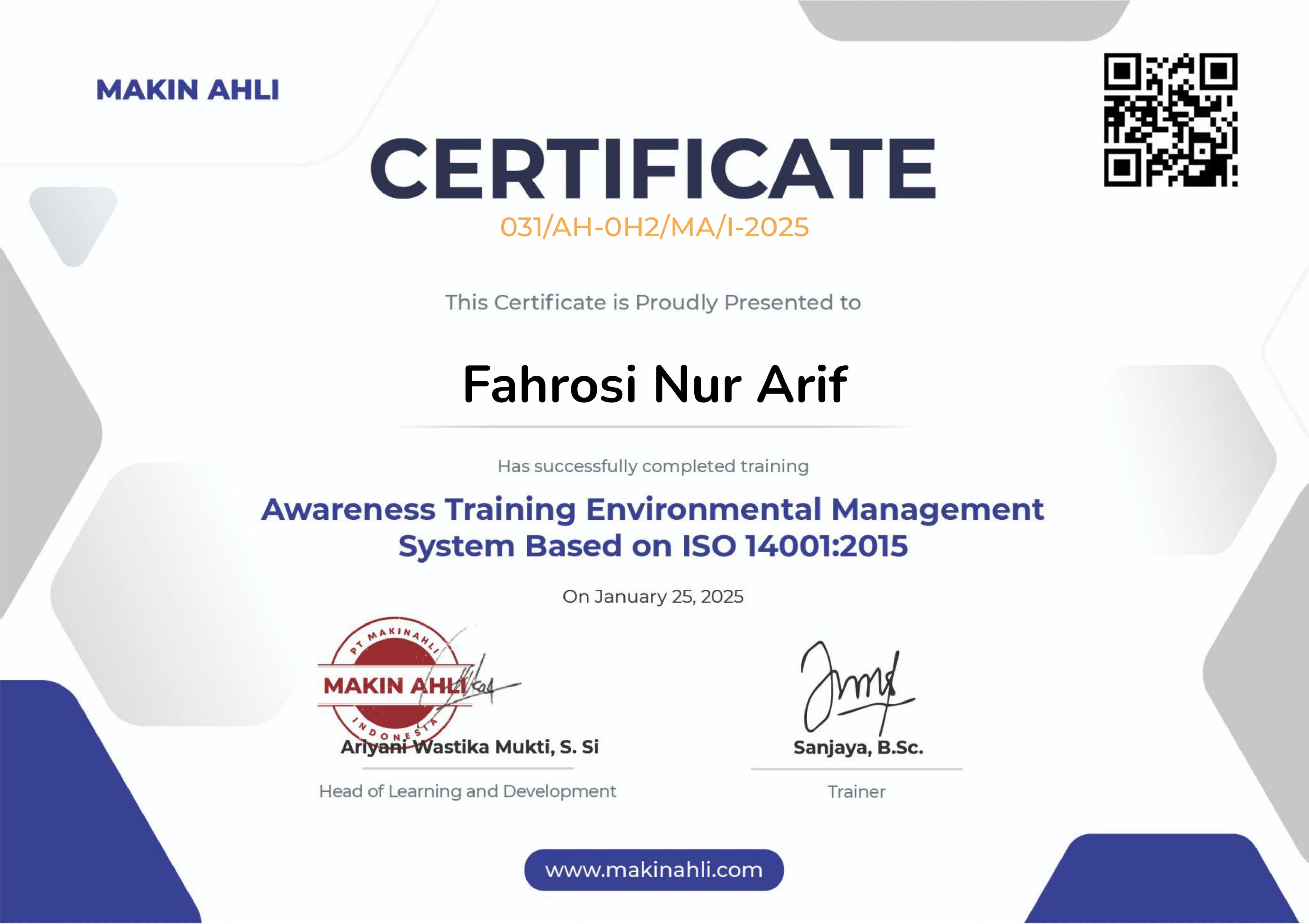Image resolution: width=1309 pixels, height=924 pixels.
Task: Click the name Sanjaya, B.Sc.
Action: (x=858, y=748)
